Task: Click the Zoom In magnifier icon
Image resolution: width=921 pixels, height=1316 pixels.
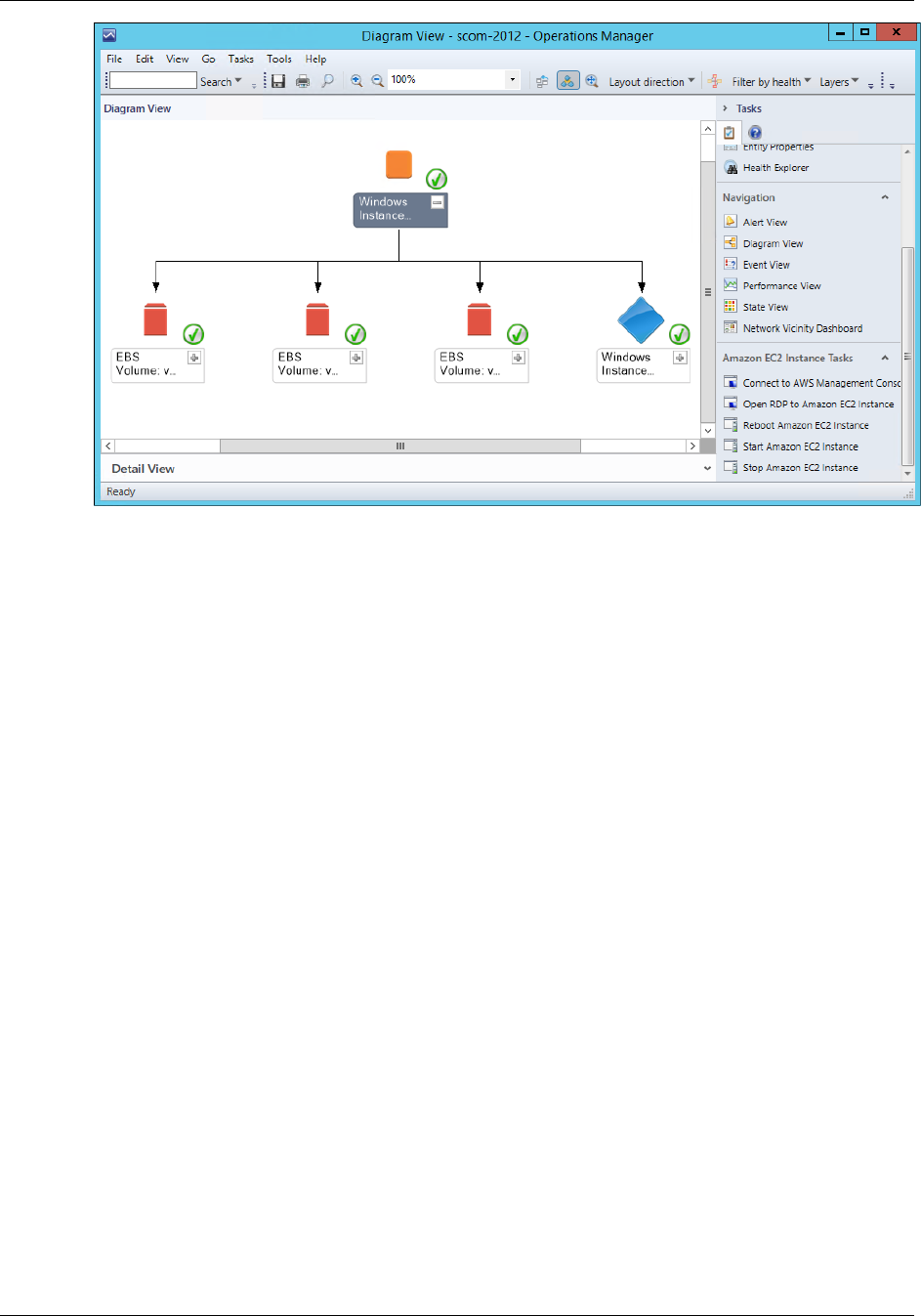Action: [356, 81]
